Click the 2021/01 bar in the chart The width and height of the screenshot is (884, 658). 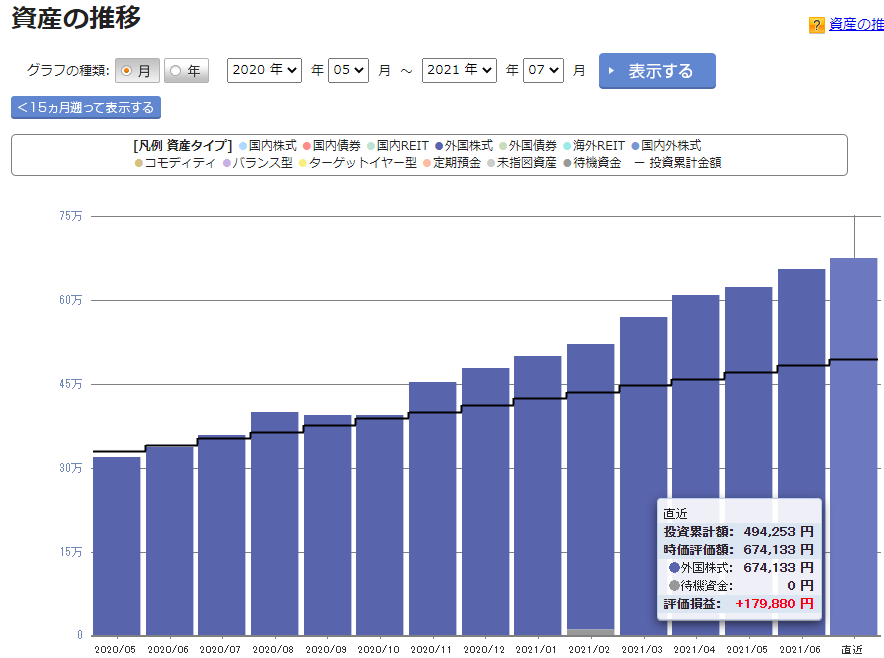(x=538, y=496)
